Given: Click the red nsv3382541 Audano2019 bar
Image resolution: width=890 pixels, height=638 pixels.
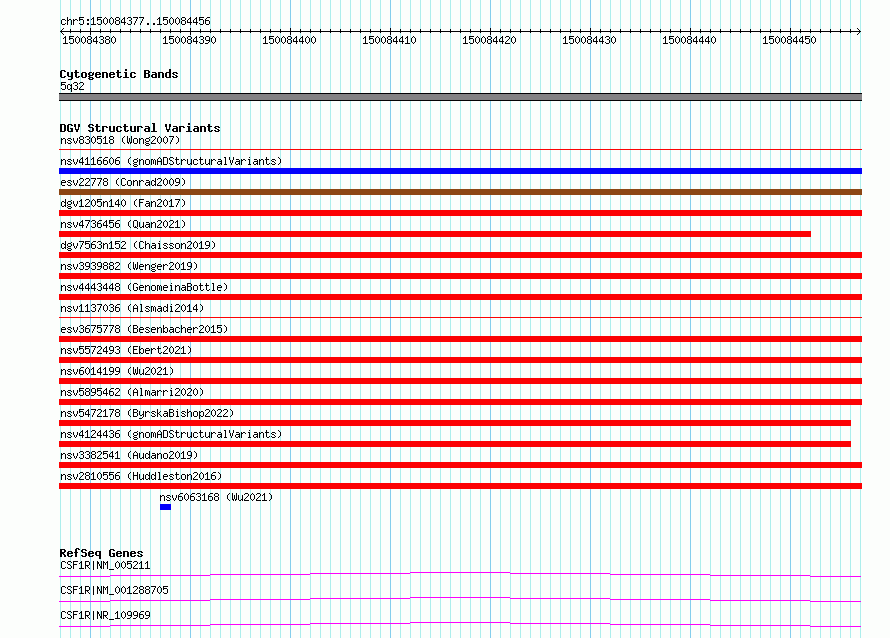Looking at the screenshot, I should tap(460, 465).
